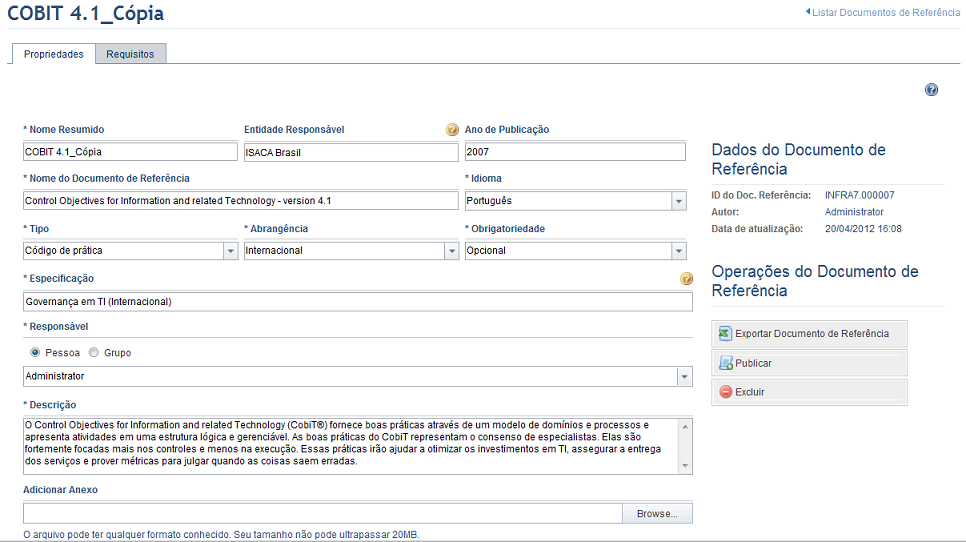Click the page title COBIT 4.1_Cópia
This screenshot has height=542, width=966.
pos(86,14)
